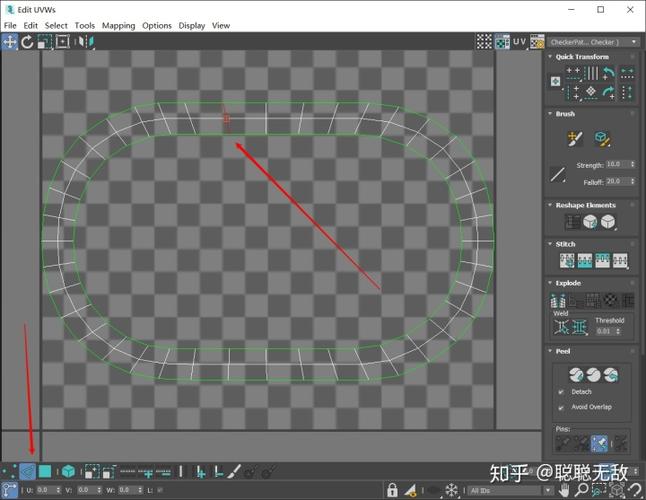Open the CheckerPattern texture dropdown
This screenshot has width=646, height=500.
tap(593, 42)
